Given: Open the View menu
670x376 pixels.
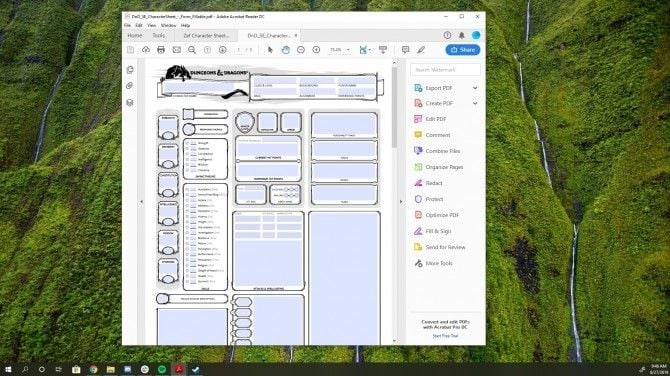Looking at the screenshot, I should tap(152, 26).
